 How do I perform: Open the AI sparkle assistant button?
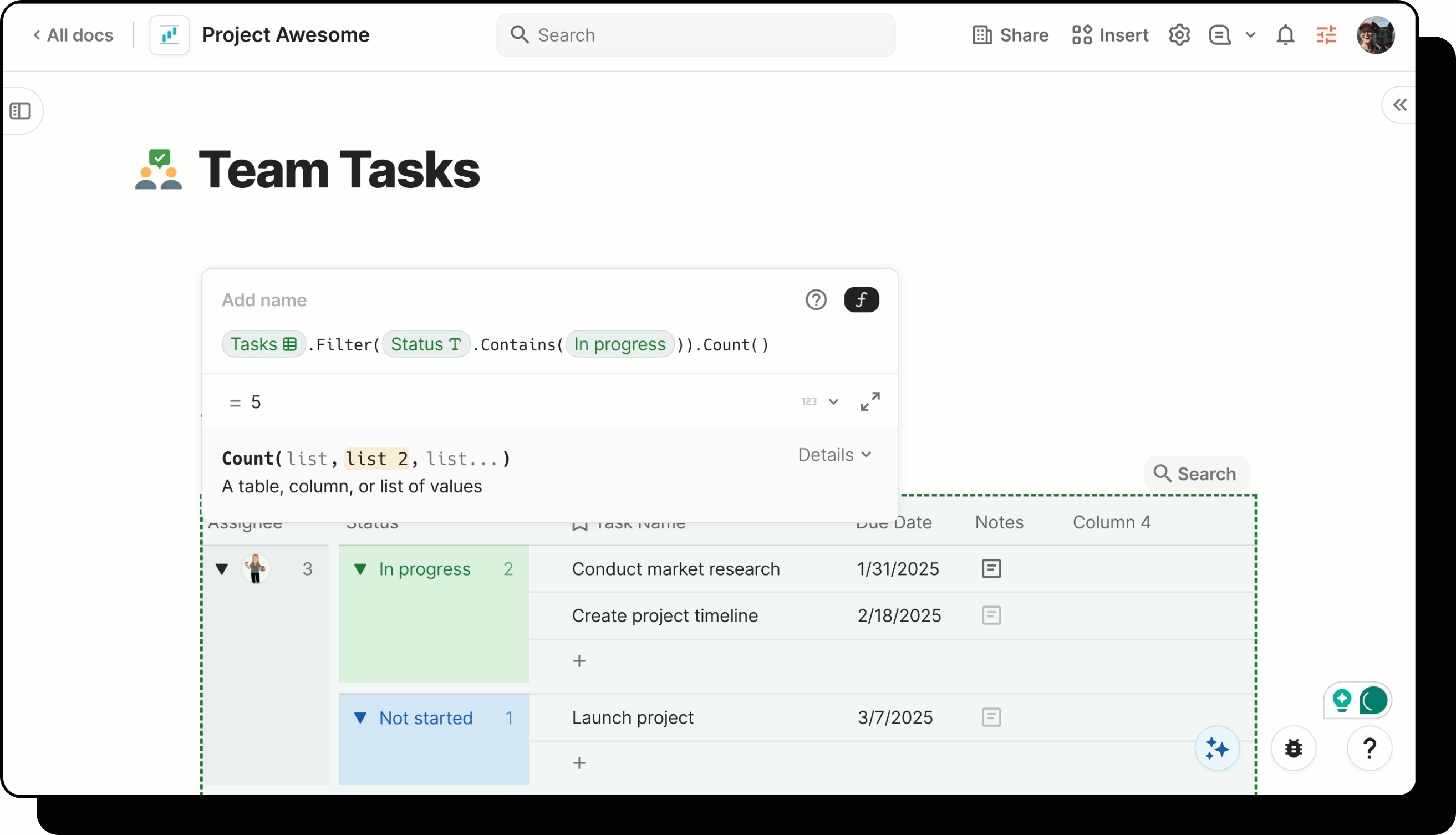(x=1216, y=749)
